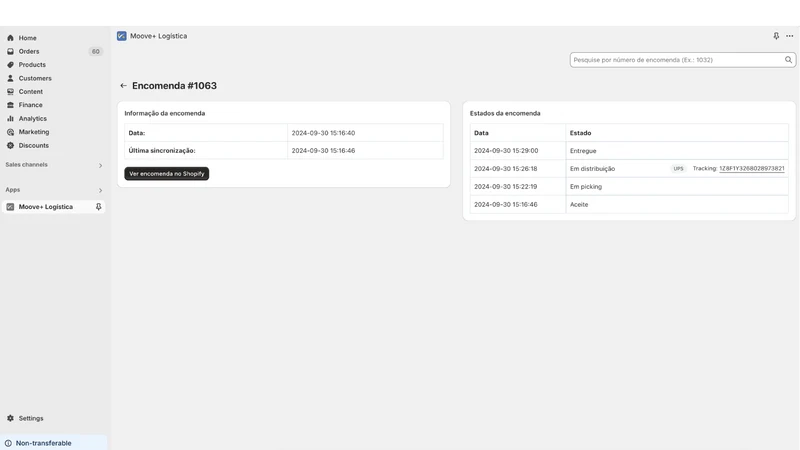This screenshot has height=450, width=800.
Task: Open Home in the sidebar menu
Action: tap(28, 38)
